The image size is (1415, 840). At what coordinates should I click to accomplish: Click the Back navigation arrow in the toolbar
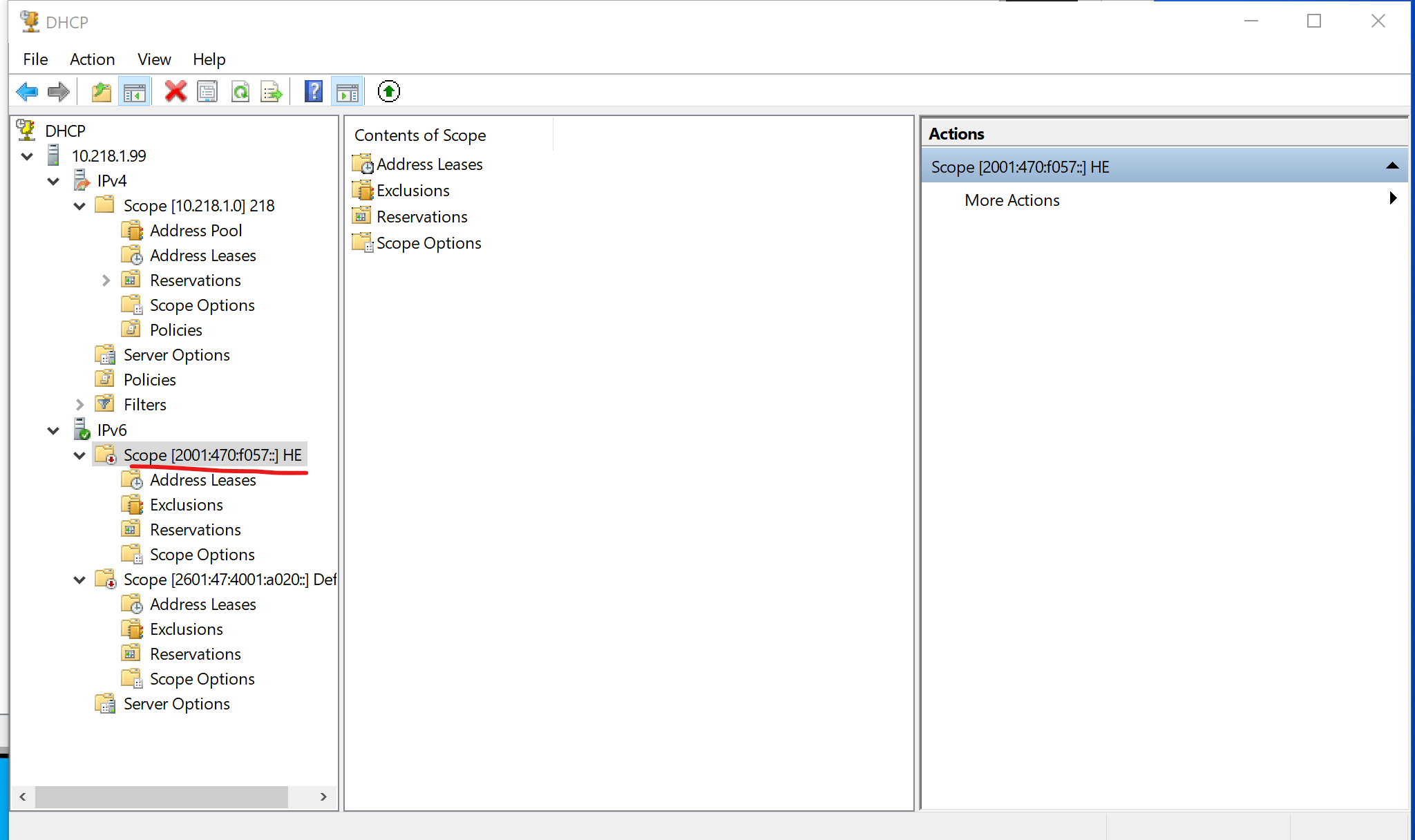(27, 90)
